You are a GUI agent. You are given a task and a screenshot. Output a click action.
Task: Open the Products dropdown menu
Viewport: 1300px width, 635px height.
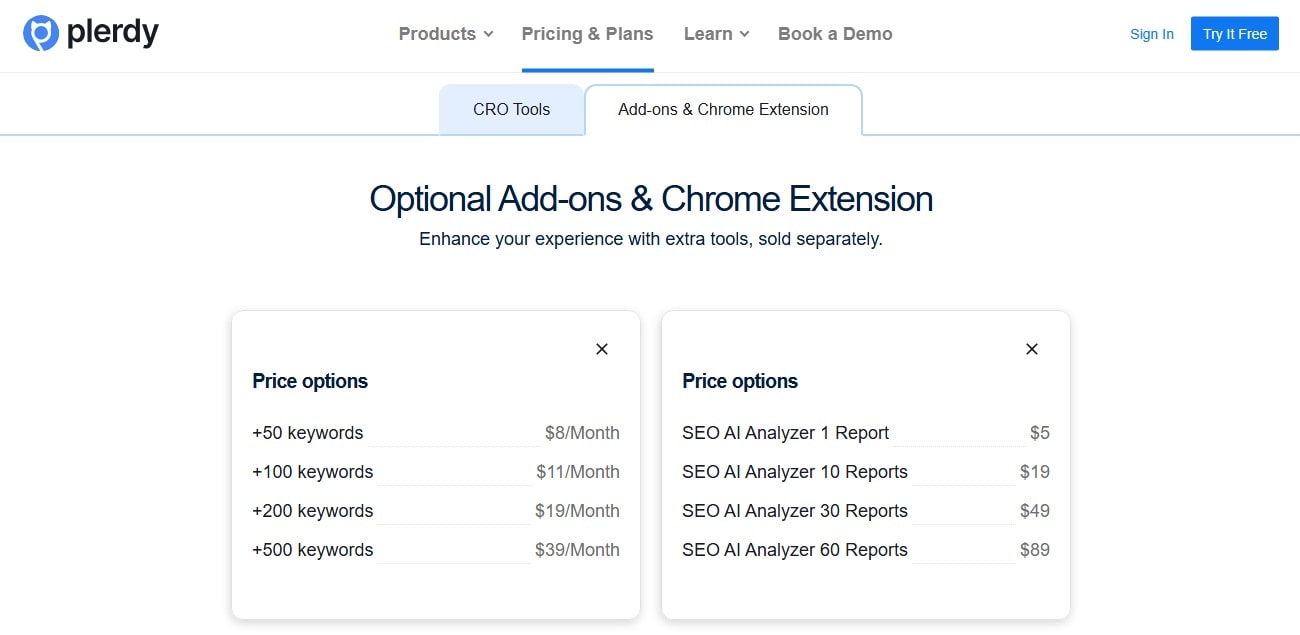(x=437, y=33)
